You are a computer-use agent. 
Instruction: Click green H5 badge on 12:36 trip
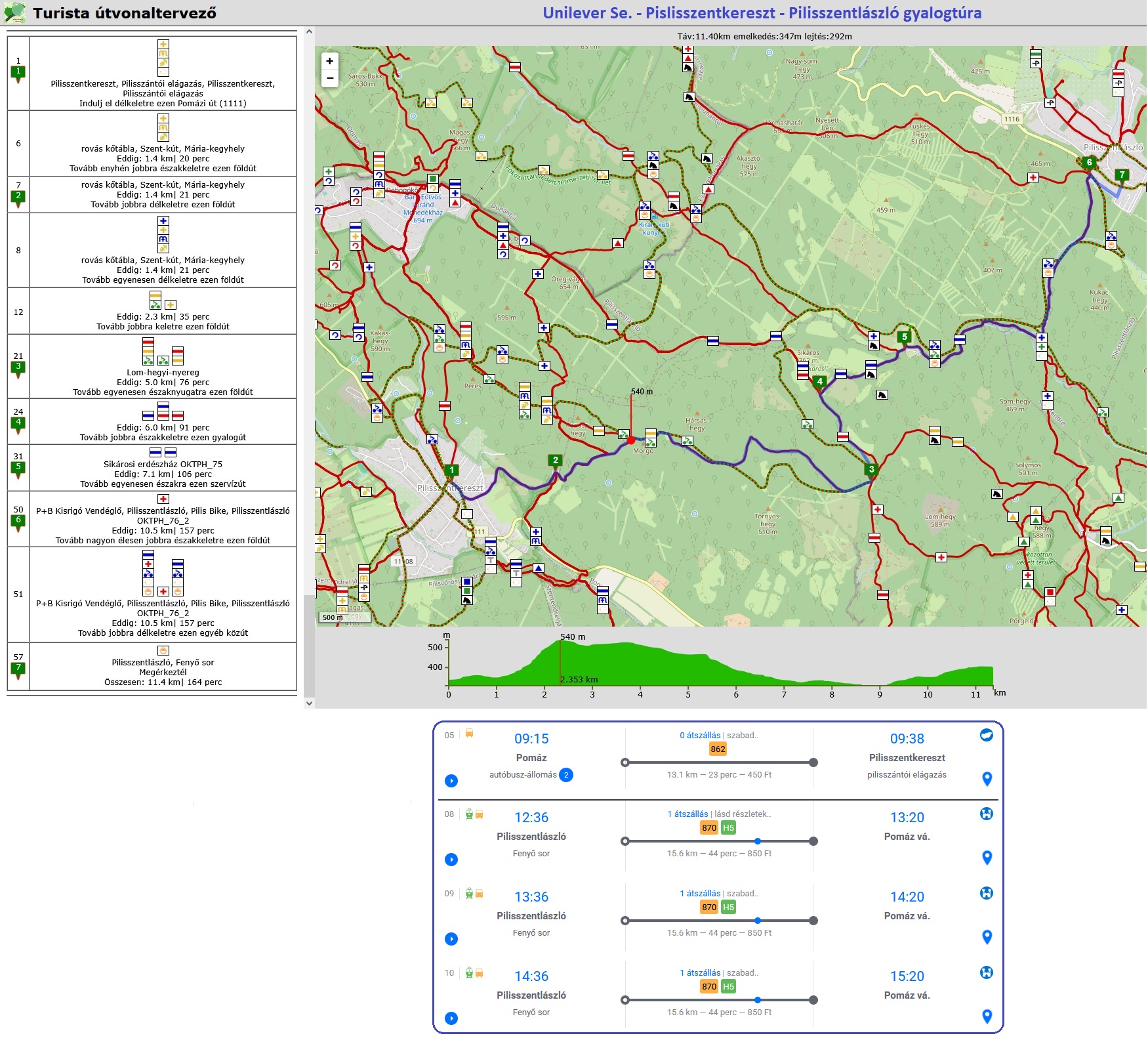point(728,828)
